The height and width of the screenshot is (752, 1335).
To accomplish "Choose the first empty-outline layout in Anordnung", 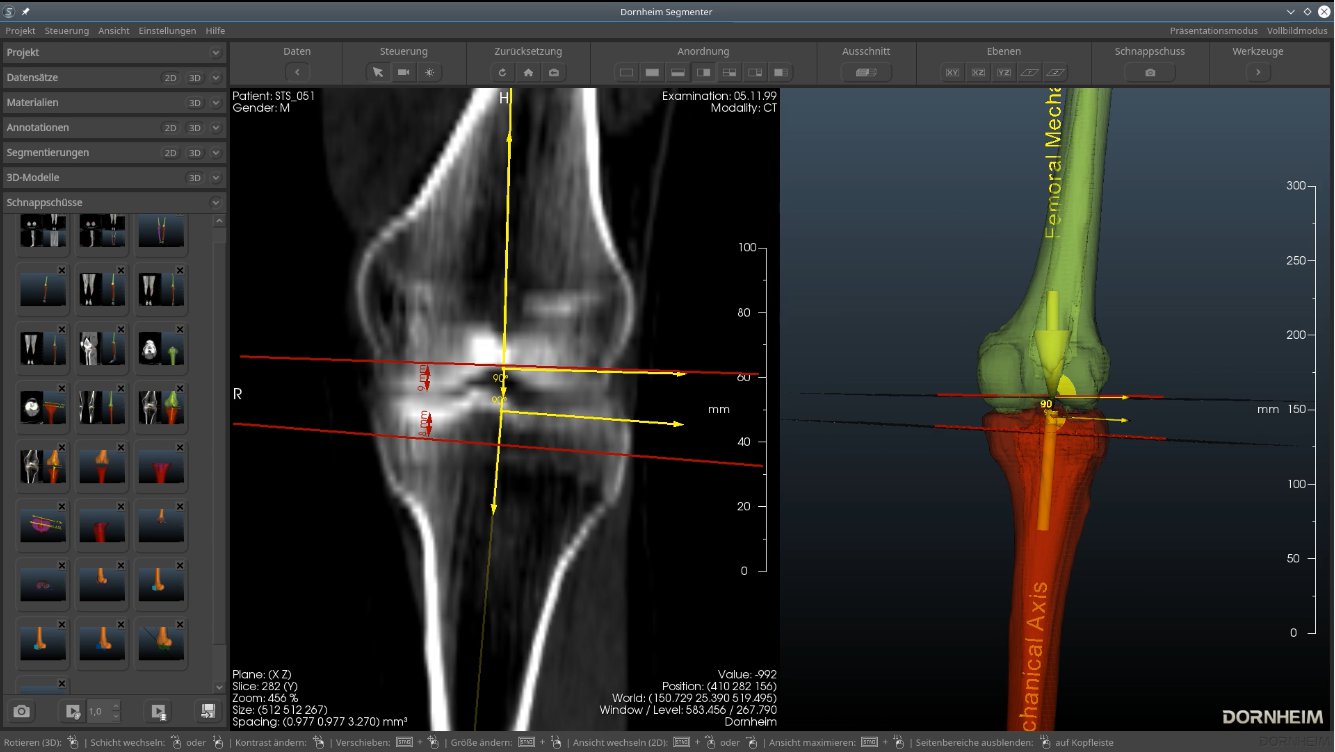I will click(x=626, y=72).
